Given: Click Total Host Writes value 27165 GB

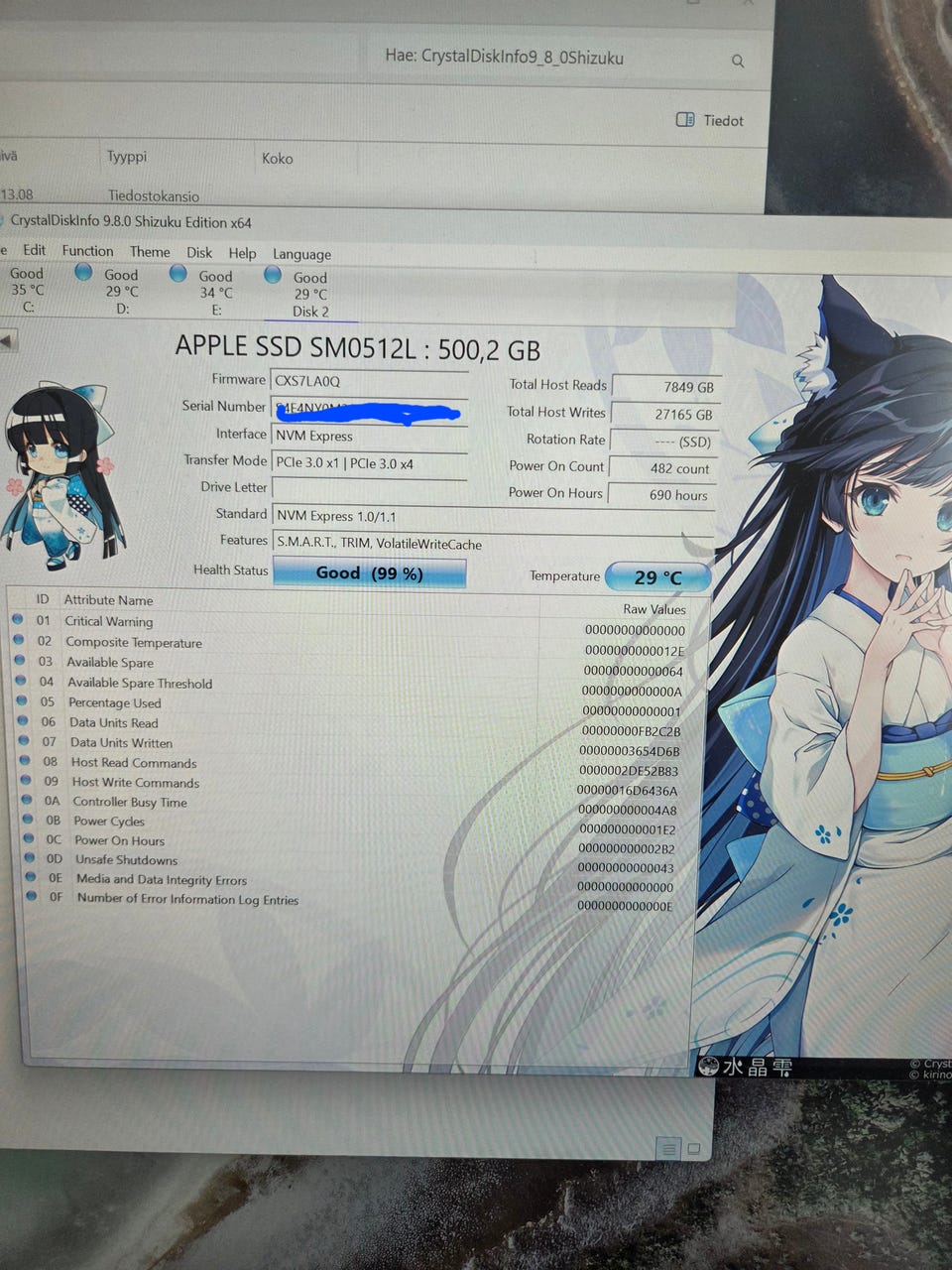Looking at the screenshot, I should (663, 415).
